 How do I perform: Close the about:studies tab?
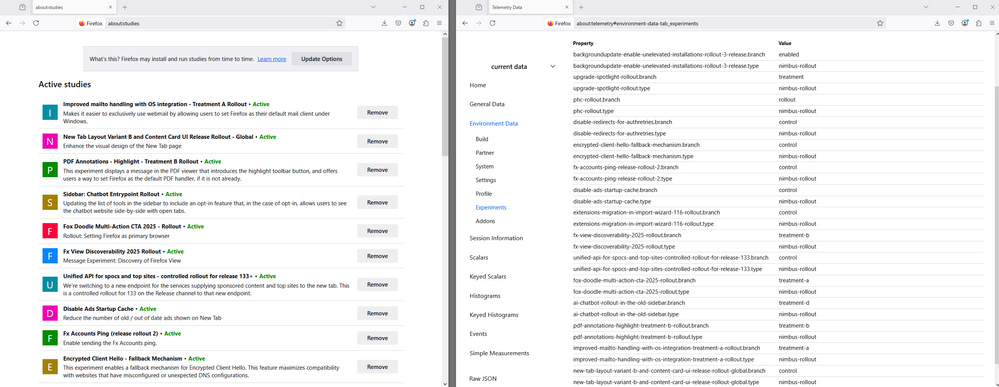click(x=110, y=7)
